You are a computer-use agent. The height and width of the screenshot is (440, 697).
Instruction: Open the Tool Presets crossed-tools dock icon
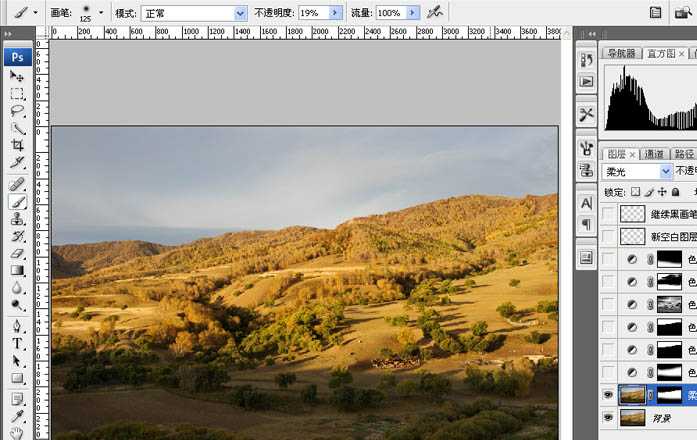[586, 114]
